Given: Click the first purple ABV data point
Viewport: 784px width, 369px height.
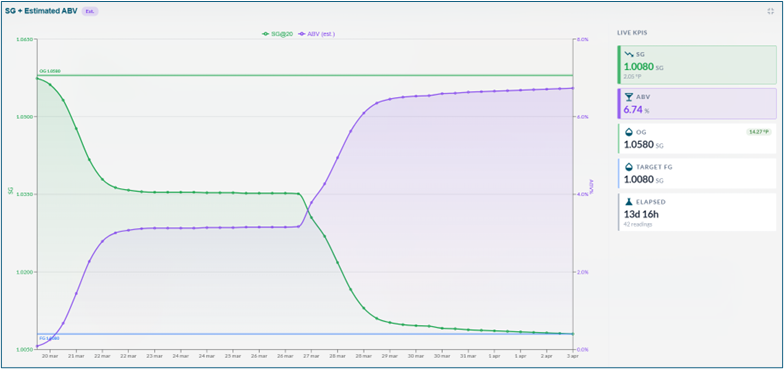Looking at the screenshot, I should tap(38, 346).
